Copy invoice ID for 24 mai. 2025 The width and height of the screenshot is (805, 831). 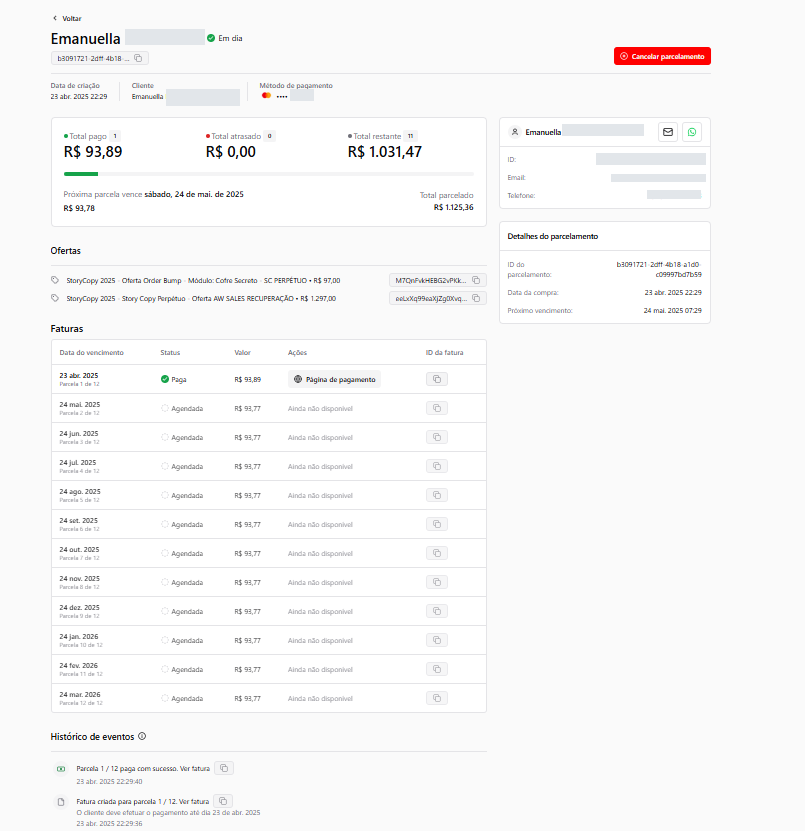pyautogui.click(x=437, y=408)
